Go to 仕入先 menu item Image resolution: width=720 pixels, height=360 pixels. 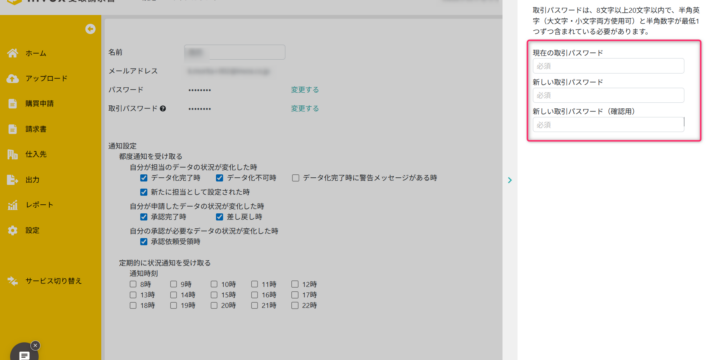coord(36,154)
